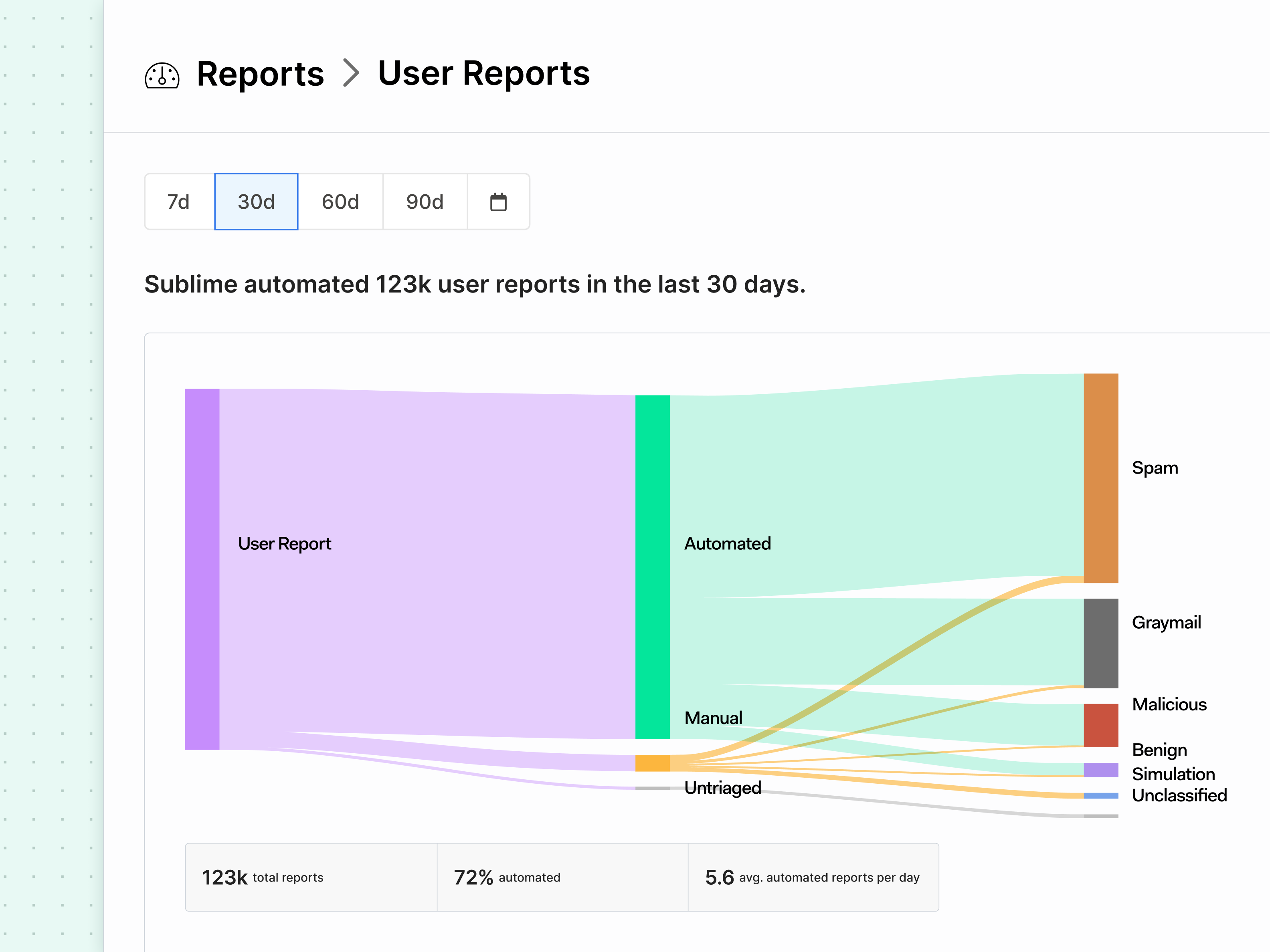Click the purple User Report node
This screenshot has width=1270, height=952.
coord(202,569)
